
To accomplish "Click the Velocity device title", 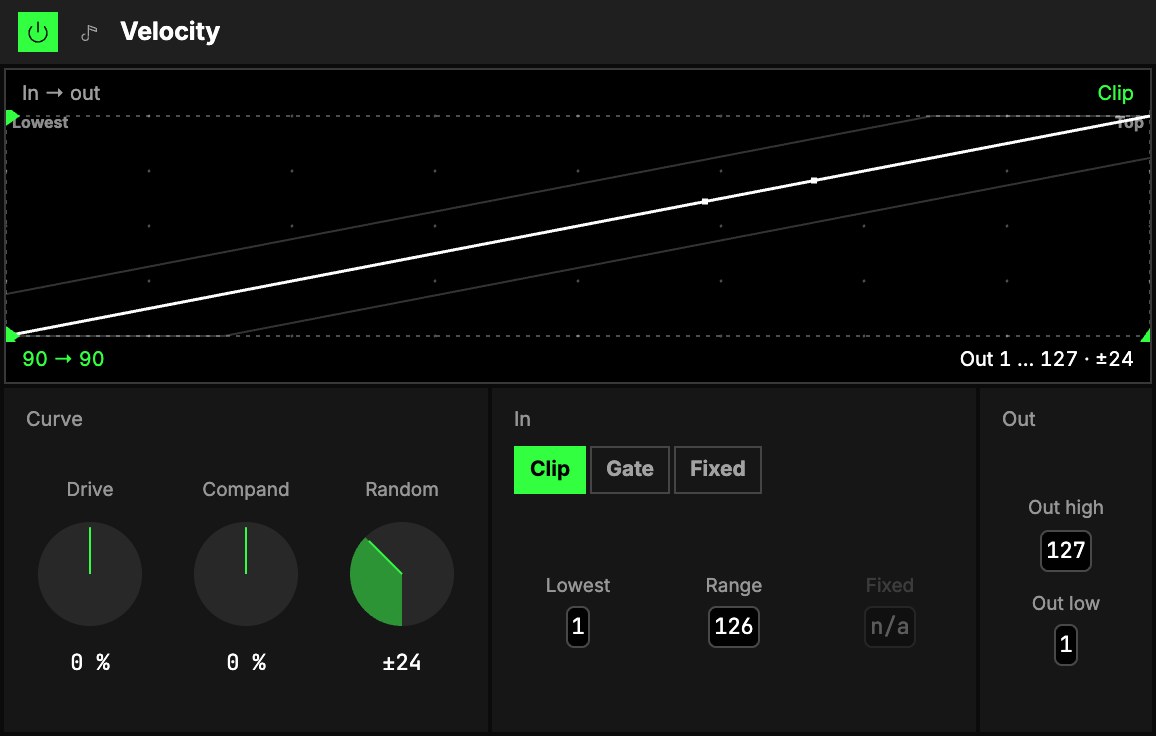I will [x=170, y=32].
